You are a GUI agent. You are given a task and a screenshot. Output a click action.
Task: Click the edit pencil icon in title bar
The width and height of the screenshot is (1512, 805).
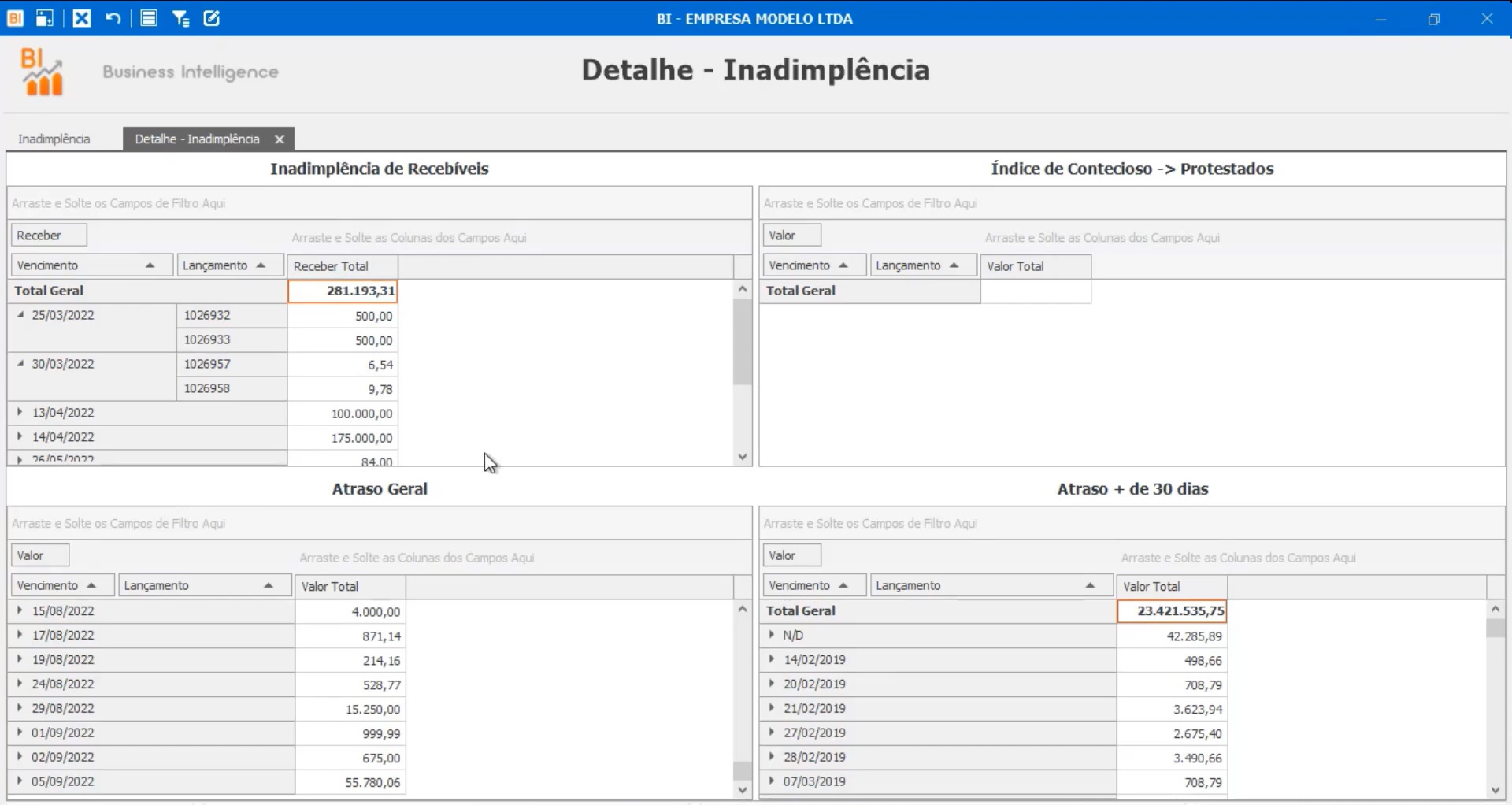pyautogui.click(x=212, y=18)
